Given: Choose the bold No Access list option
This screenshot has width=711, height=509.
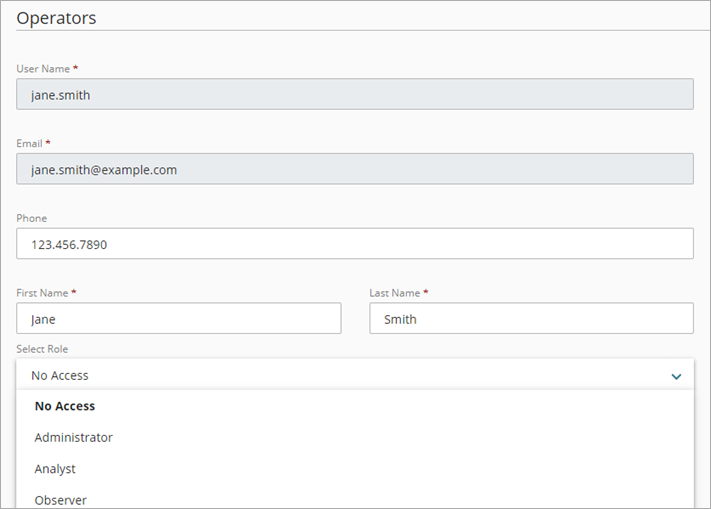Looking at the screenshot, I should click(x=65, y=406).
